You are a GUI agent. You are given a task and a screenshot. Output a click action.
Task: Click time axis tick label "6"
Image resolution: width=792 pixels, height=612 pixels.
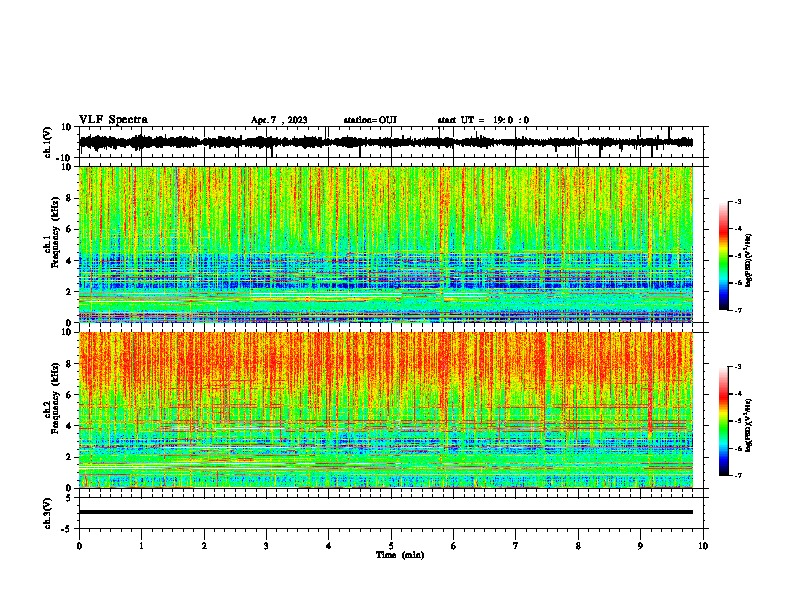click(x=453, y=546)
